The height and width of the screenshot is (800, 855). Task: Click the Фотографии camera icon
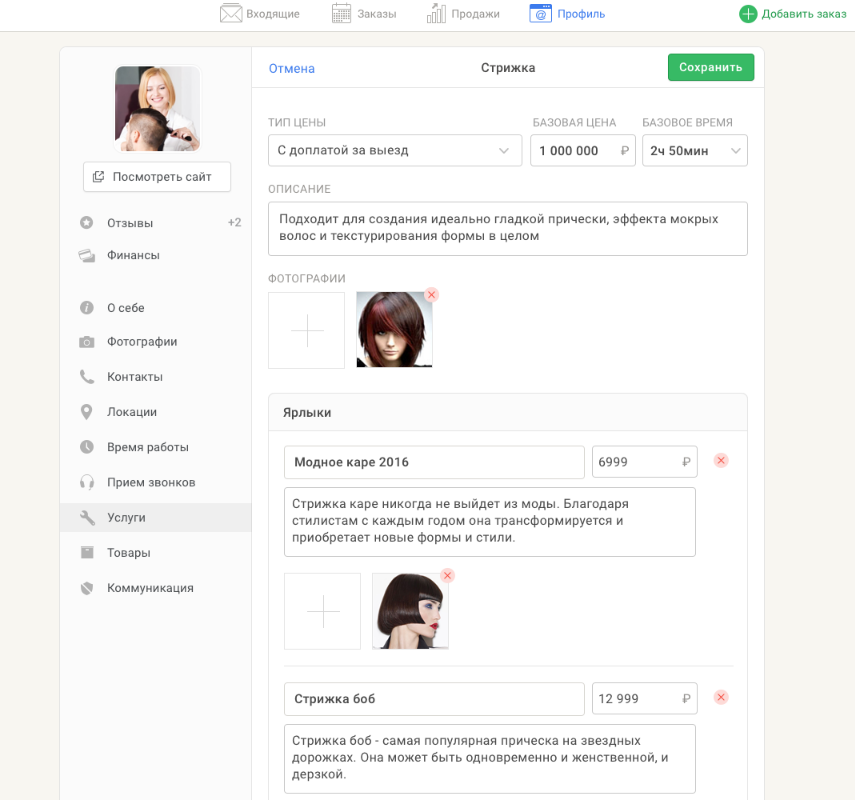(86, 342)
